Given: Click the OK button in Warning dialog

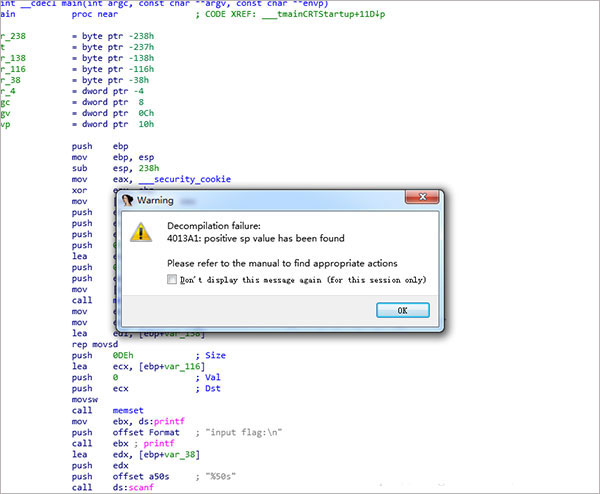Looking at the screenshot, I should coord(403,310).
